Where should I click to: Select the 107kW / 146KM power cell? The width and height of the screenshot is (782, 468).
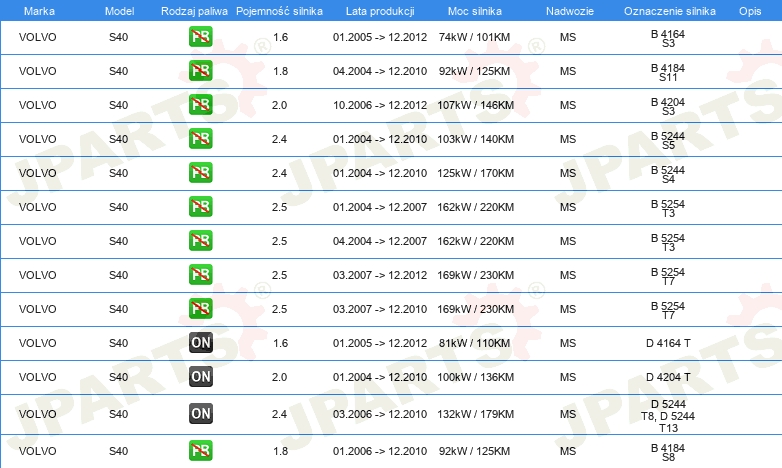point(475,105)
